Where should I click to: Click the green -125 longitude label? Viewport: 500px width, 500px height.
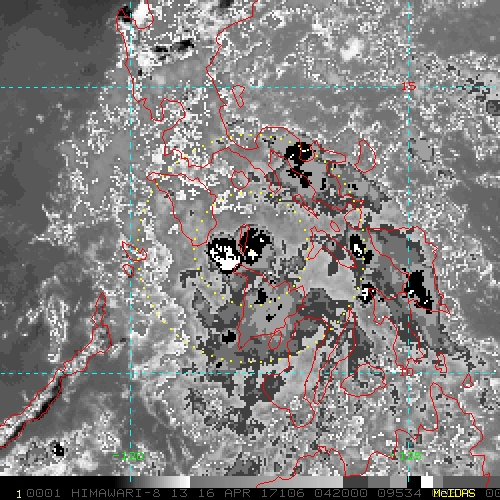pyautogui.click(x=407, y=456)
